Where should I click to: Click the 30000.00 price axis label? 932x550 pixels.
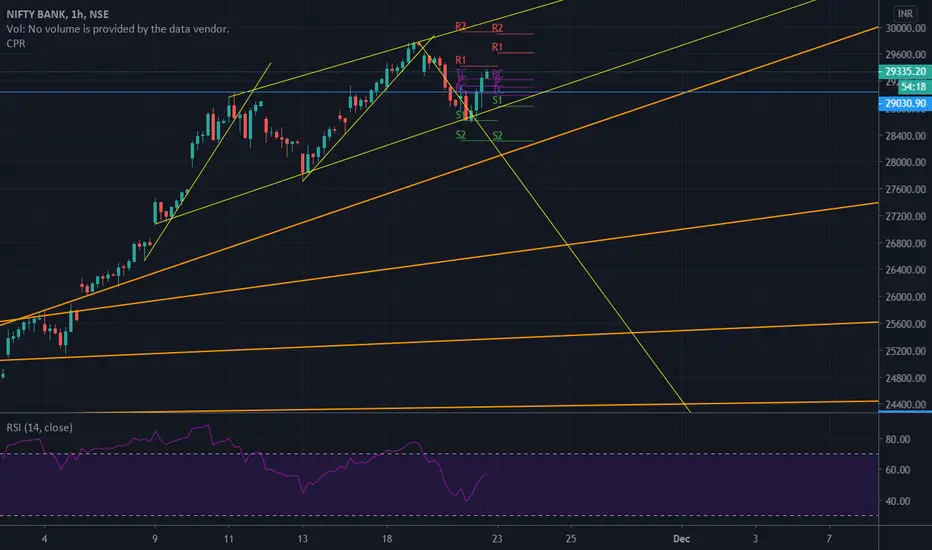pyautogui.click(x=905, y=28)
